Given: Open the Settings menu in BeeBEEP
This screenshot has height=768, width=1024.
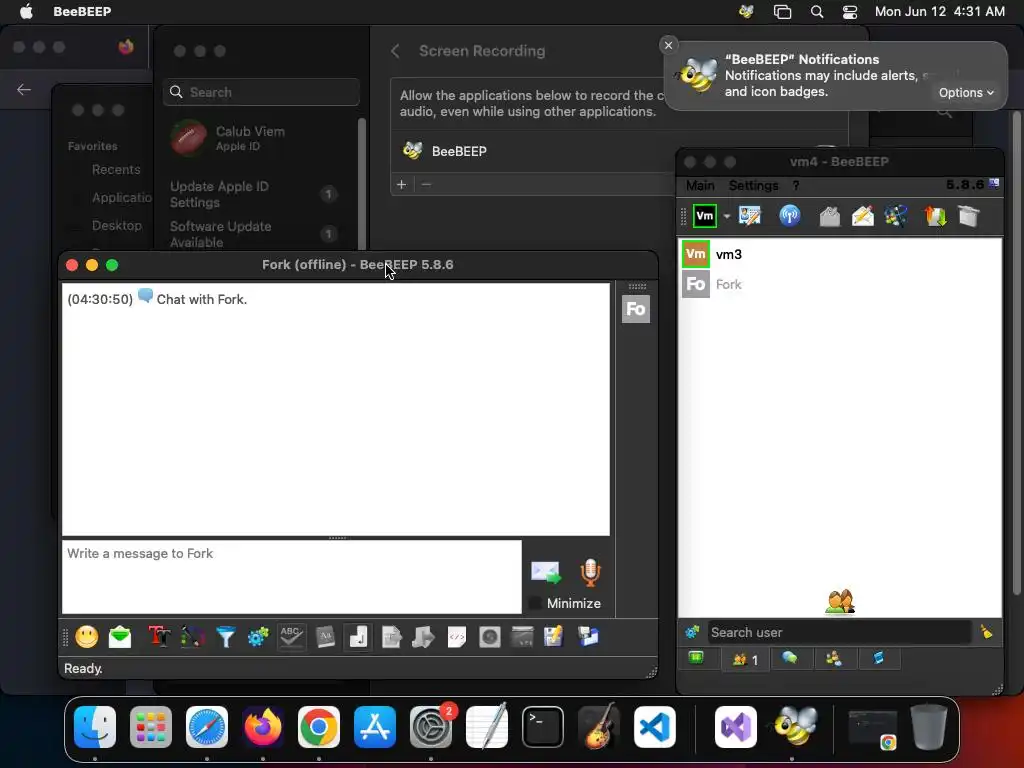Looking at the screenshot, I should [753, 185].
